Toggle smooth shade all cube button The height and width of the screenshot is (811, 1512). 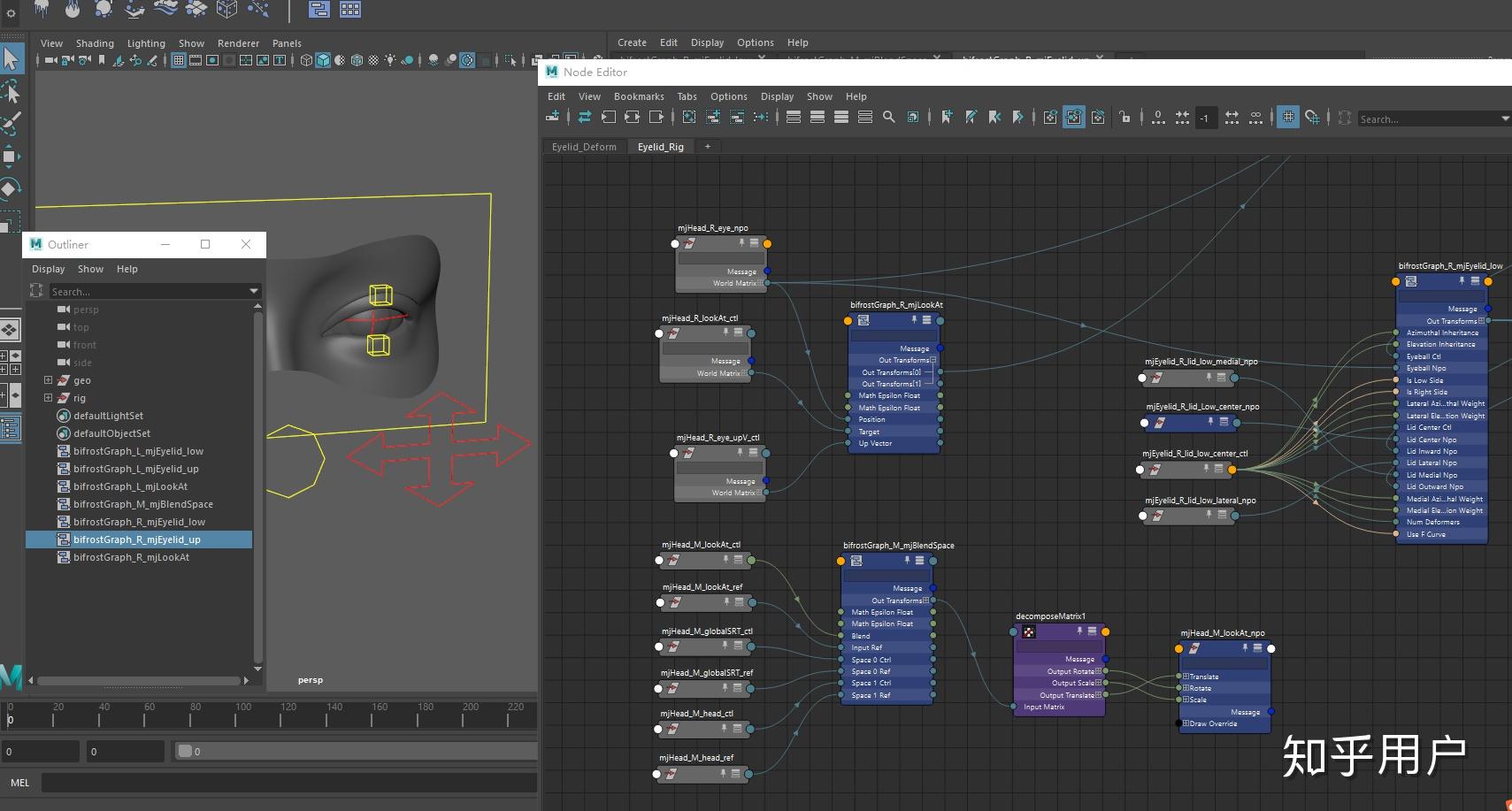323,60
